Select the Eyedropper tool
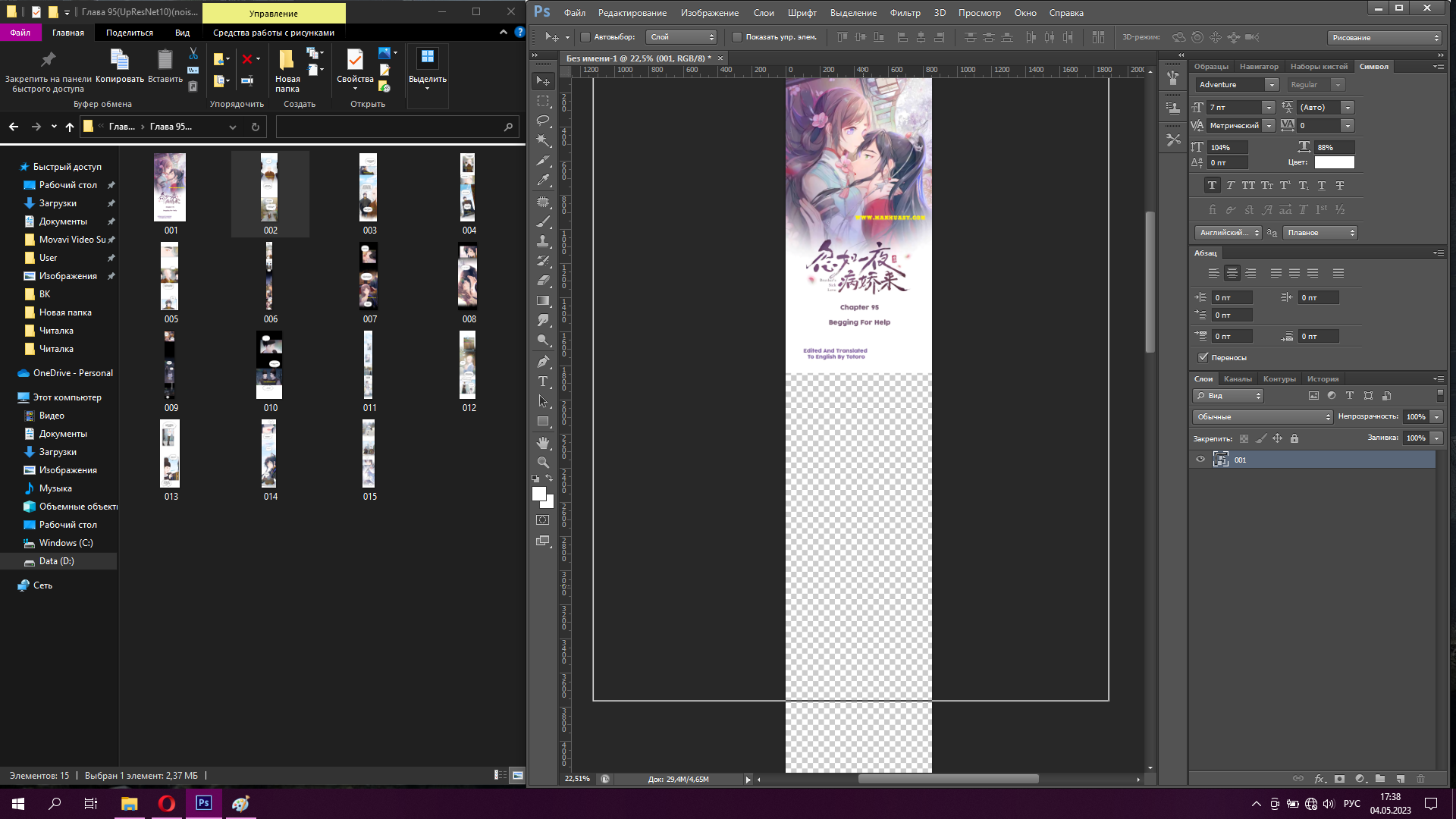This screenshot has height=819, width=1456. pos(543,180)
